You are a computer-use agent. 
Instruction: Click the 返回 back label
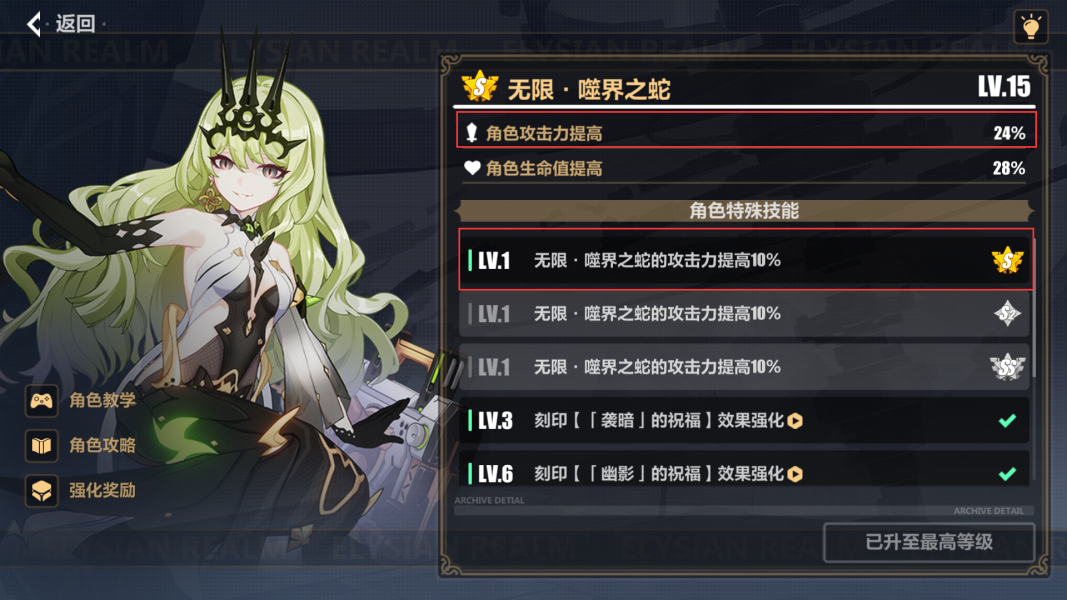tap(75, 24)
